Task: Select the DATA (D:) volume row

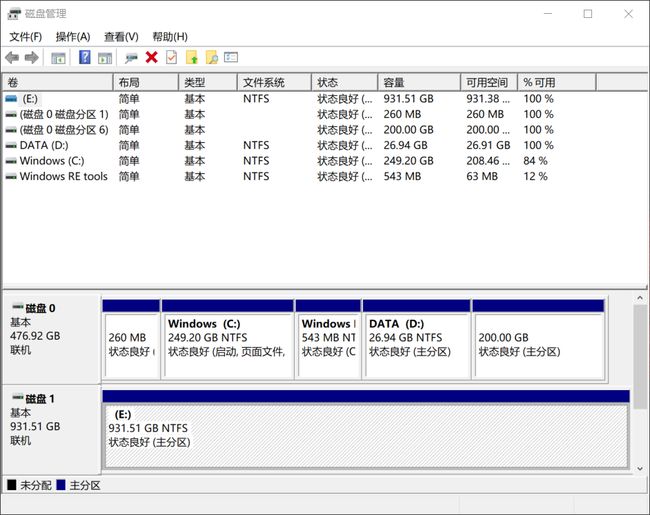Action: pos(298,146)
